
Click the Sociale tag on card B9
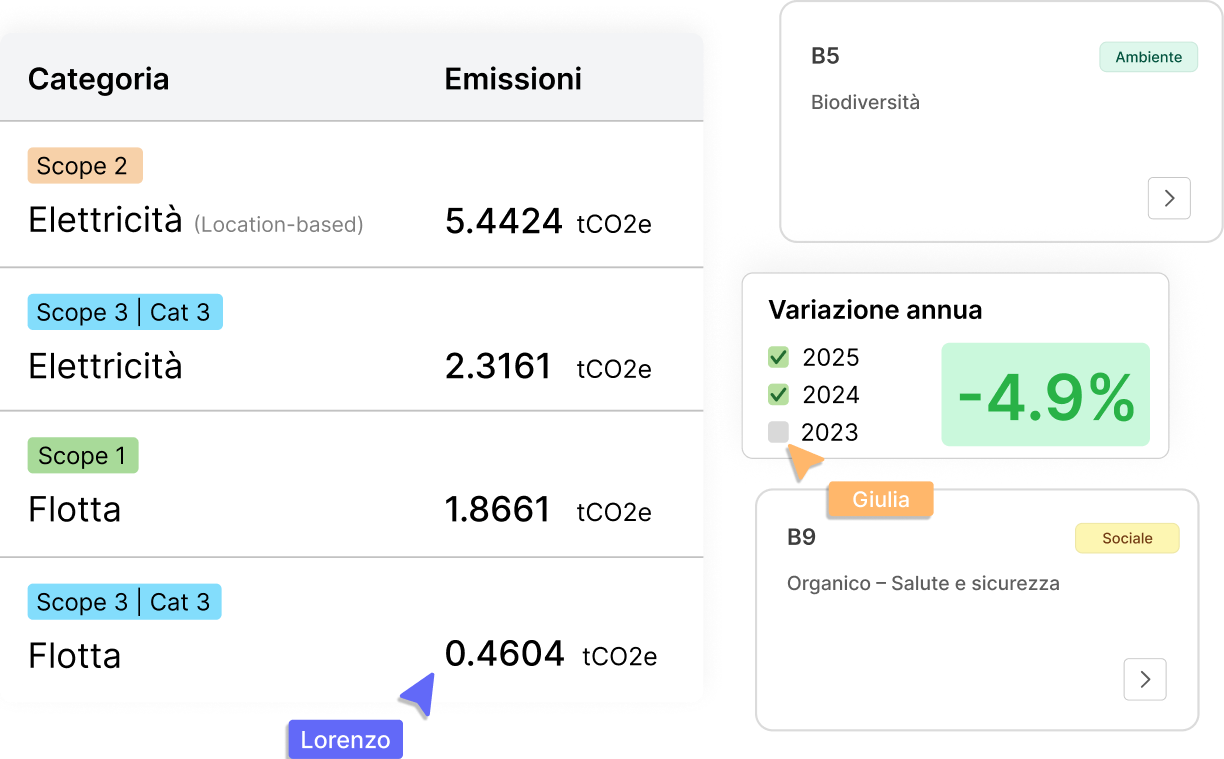(x=1126, y=538)
